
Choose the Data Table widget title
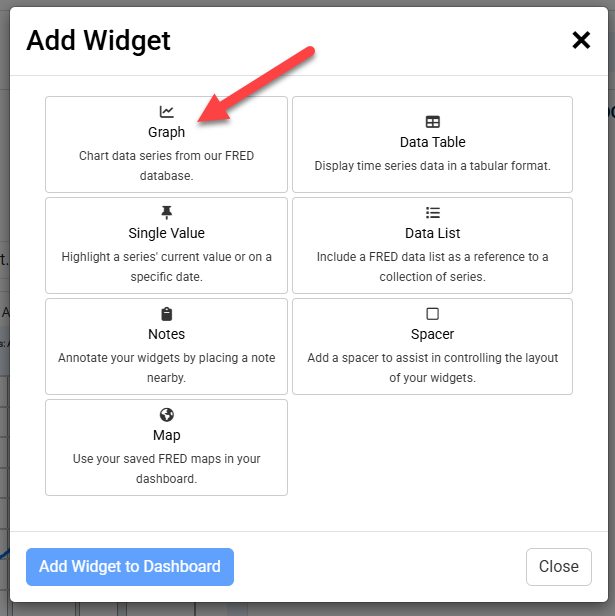coord(433,142)
